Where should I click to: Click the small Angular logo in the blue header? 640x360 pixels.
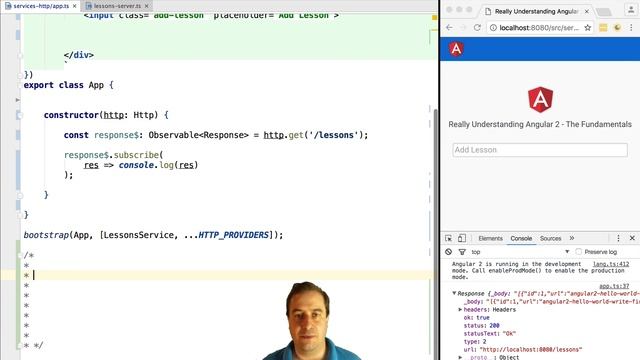pos(456,49)
